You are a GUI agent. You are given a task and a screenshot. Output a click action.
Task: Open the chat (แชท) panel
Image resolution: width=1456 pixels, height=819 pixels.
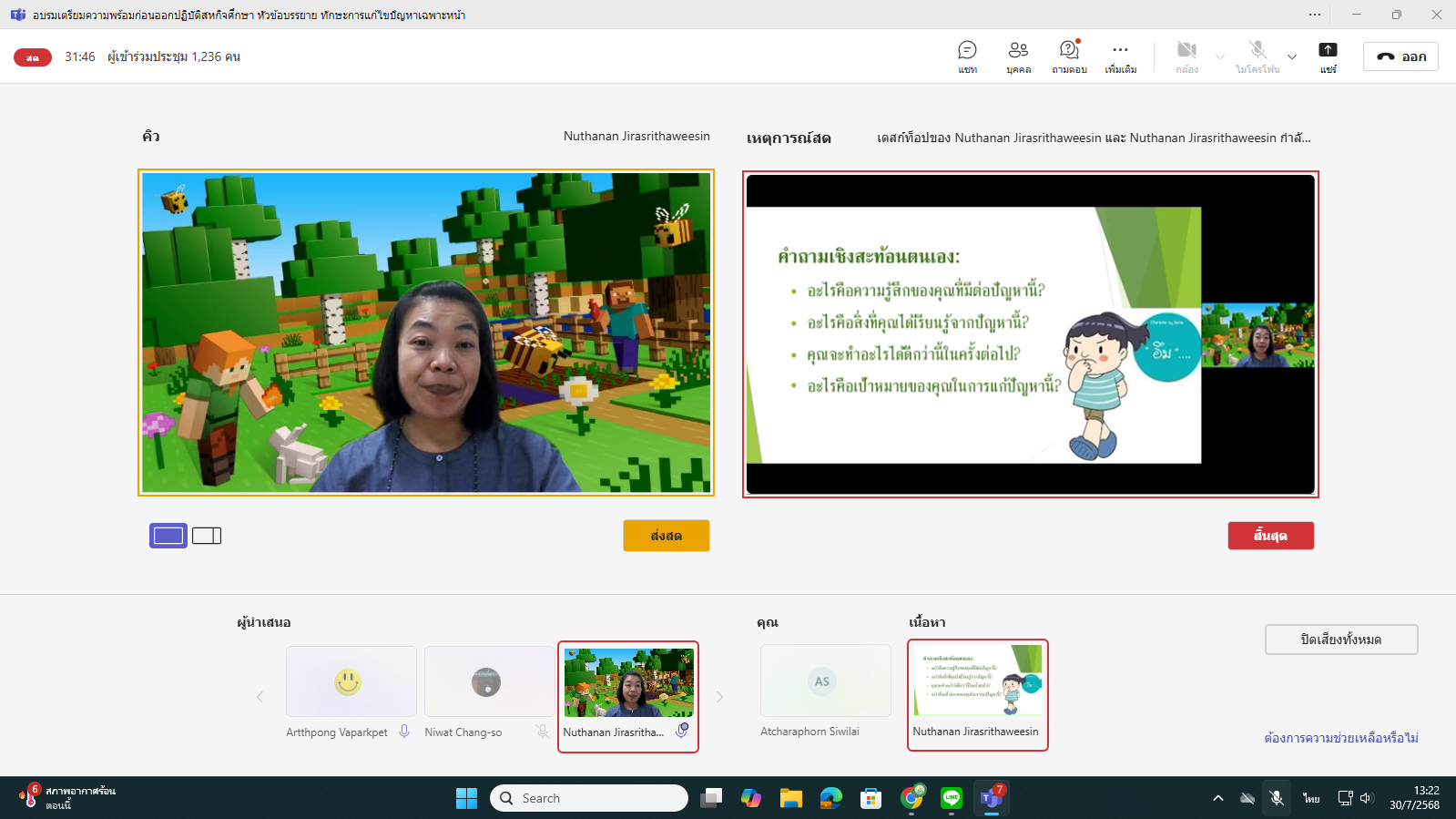(x=967, y=56)
